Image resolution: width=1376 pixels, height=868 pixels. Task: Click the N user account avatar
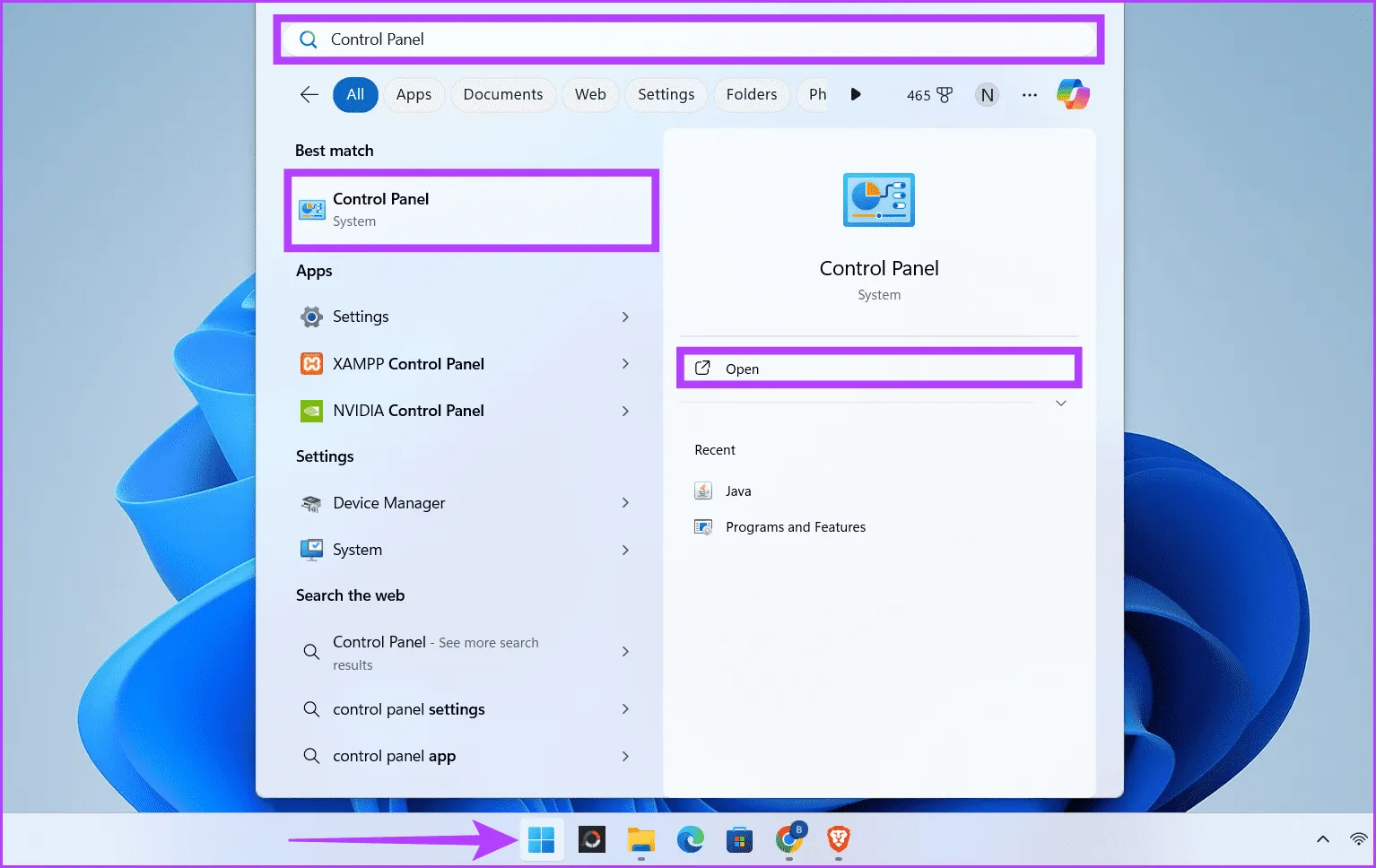(988, 95)
